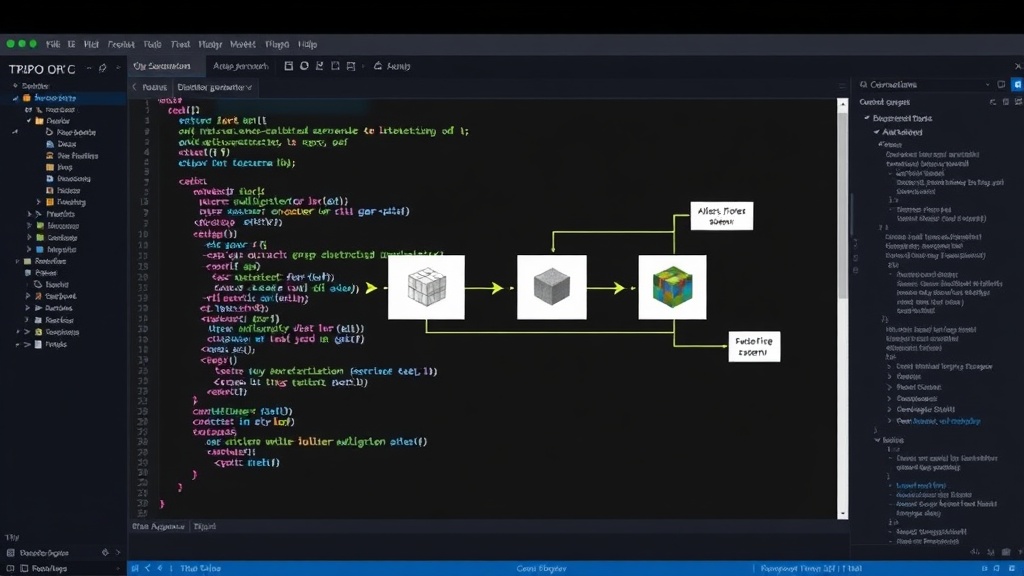Click the save disk icon in editor toolbar
The width and height of the screenshot is (1024, 576).
(351, 66)
